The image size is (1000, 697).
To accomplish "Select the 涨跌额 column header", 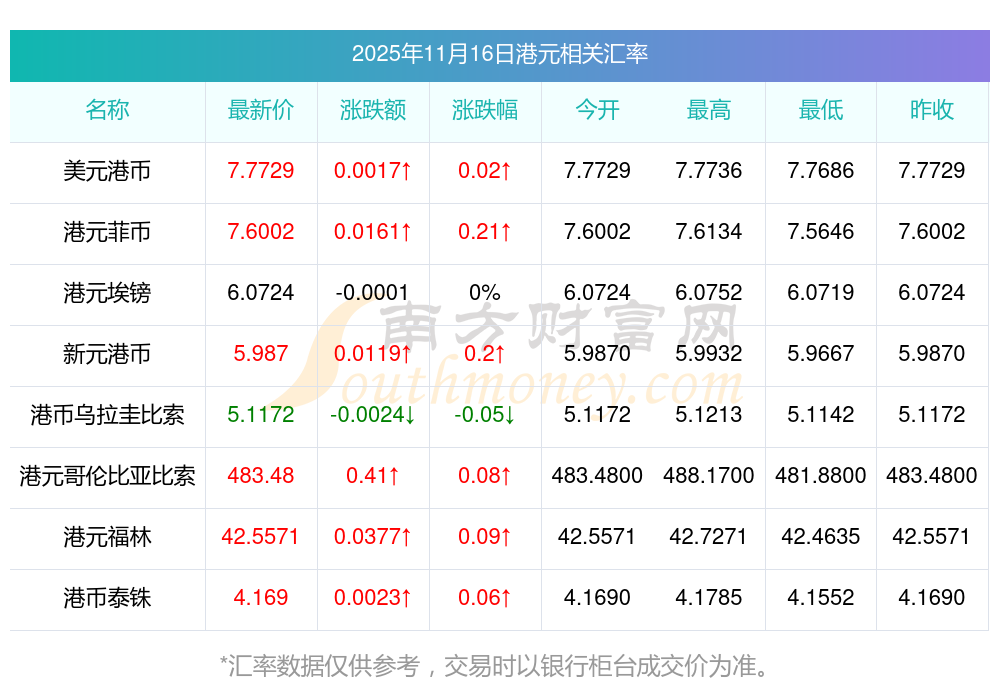I will pyautogui.click(x=372, y=110).
